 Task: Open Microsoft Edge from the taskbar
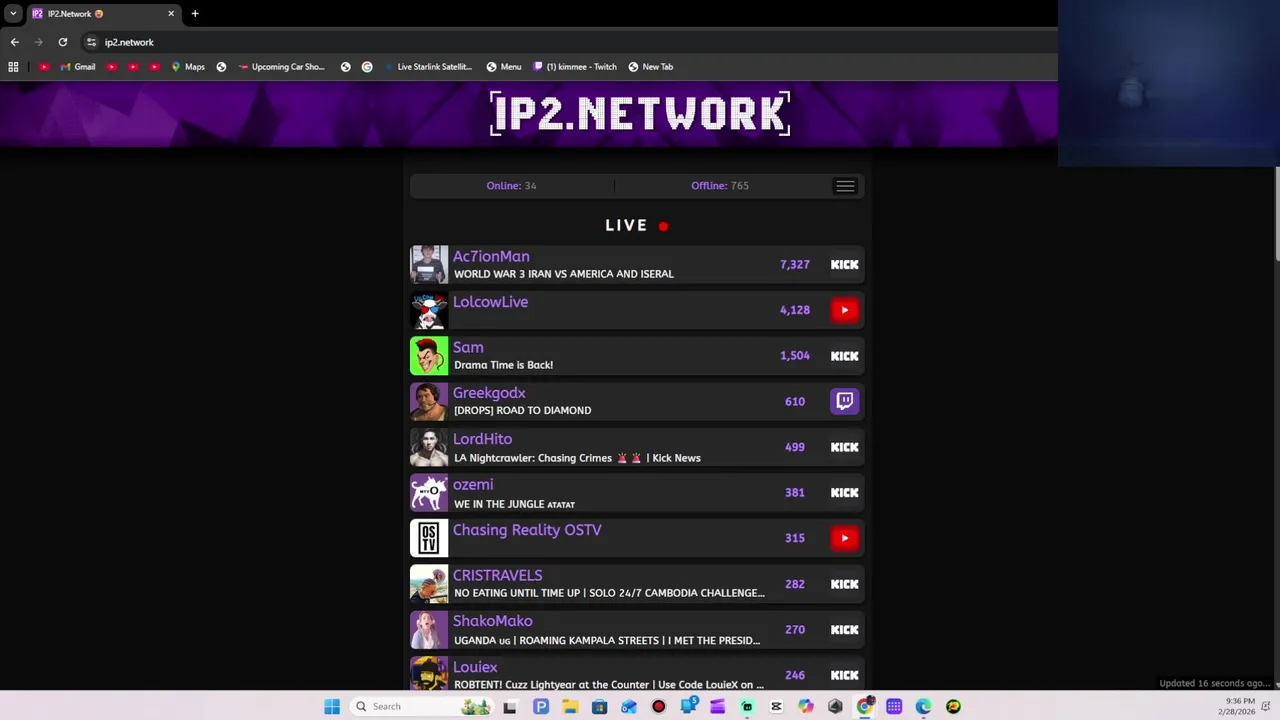923,706
